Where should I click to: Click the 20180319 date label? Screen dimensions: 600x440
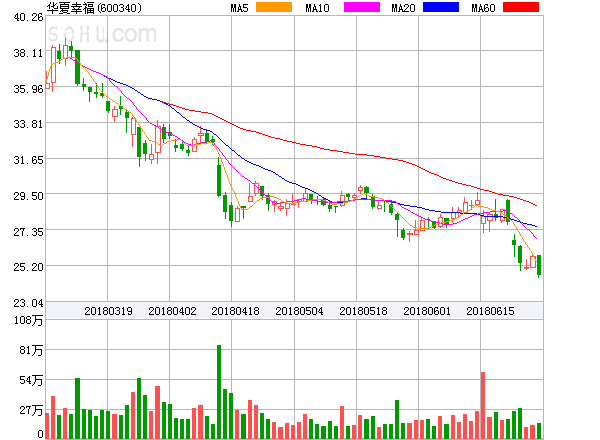point(108,311)
